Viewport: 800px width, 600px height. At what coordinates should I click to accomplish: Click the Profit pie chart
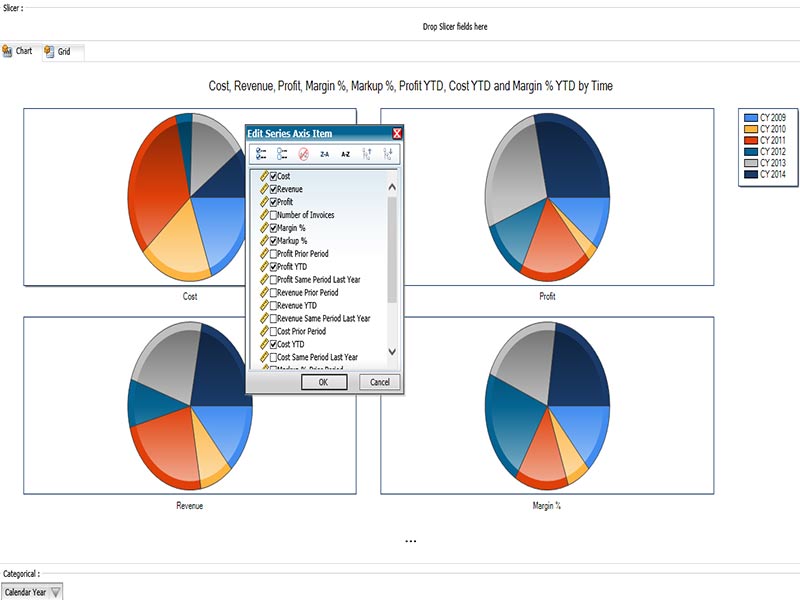(547, 197)
